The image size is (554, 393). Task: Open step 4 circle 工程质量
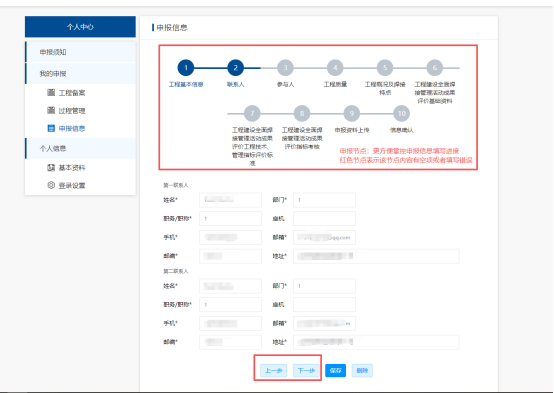pos(335,68)
